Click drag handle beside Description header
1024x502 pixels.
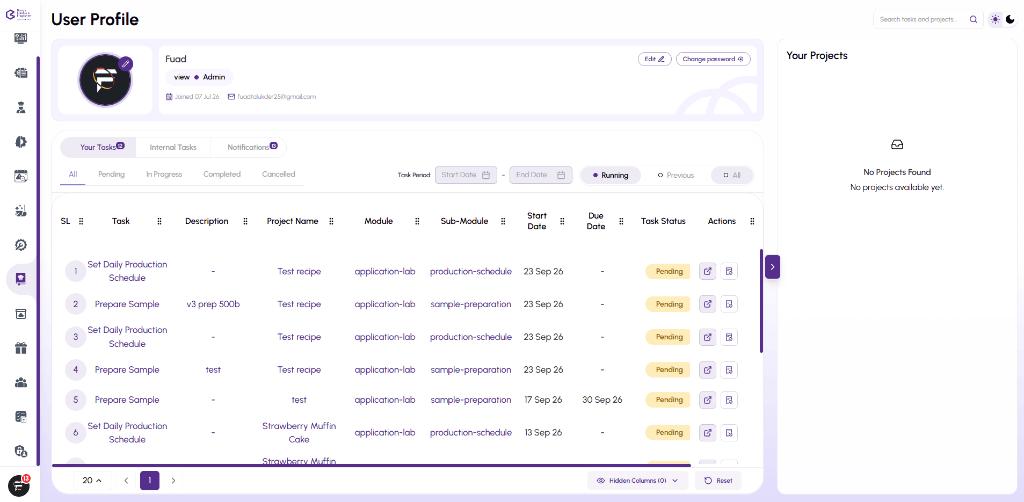click(x=246, y=221)
